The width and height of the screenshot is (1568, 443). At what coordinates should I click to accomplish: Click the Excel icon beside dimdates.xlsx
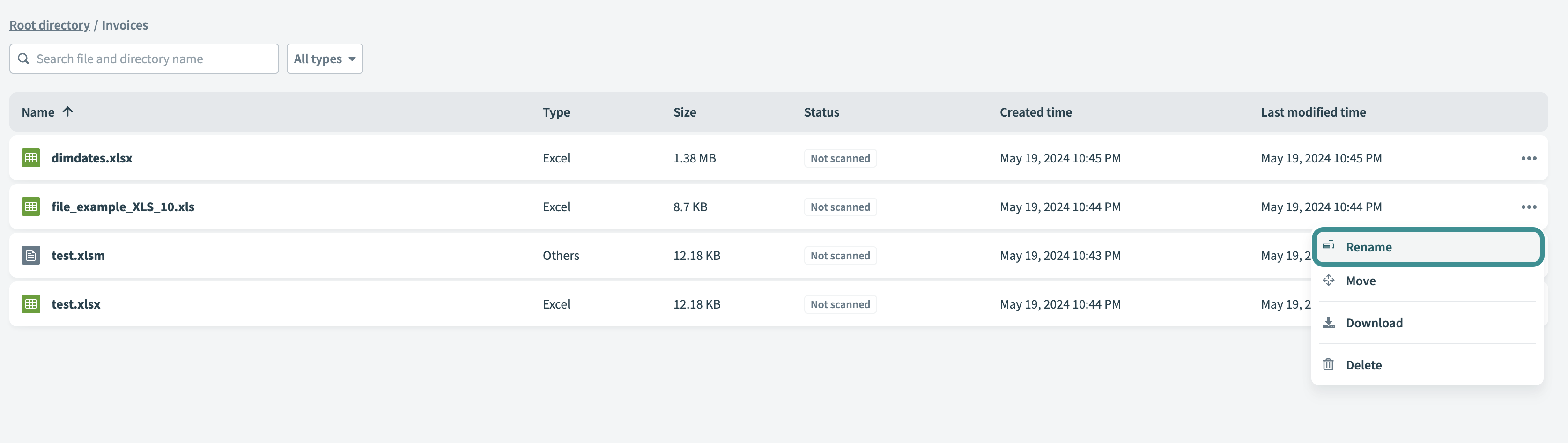pos(30,158)
